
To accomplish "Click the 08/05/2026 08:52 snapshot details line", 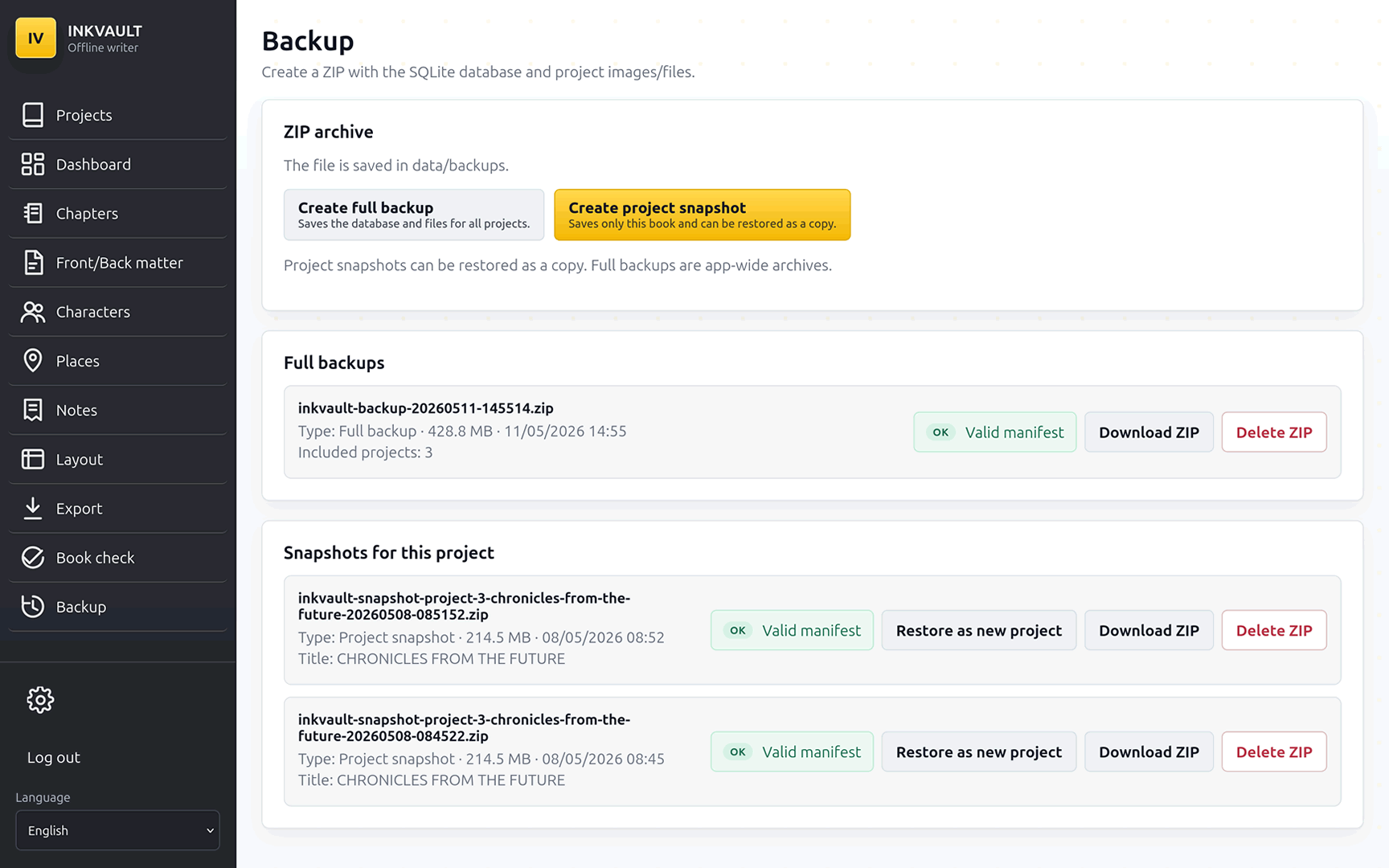I will [481, 637].
